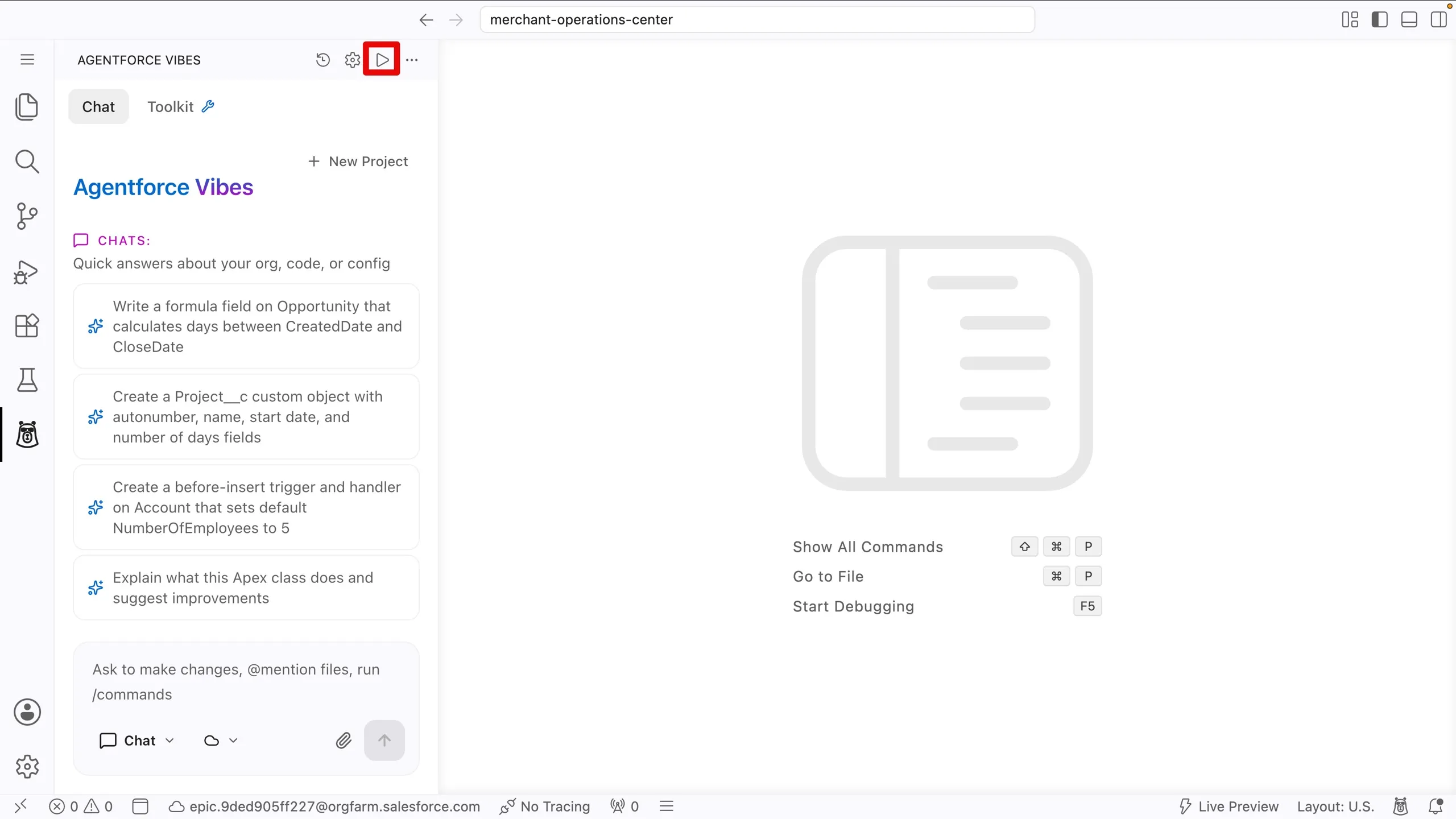This screenshot has height=819, width=1456.
Task: Toggle the primary side bar
Action: click(x=1379, y=20)
